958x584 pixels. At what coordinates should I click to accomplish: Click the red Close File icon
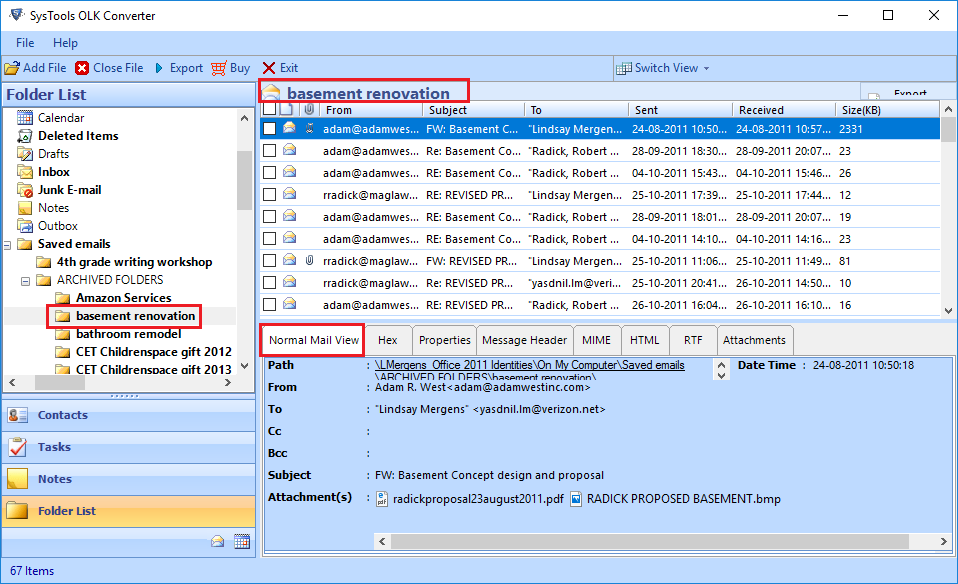(82, 68)
